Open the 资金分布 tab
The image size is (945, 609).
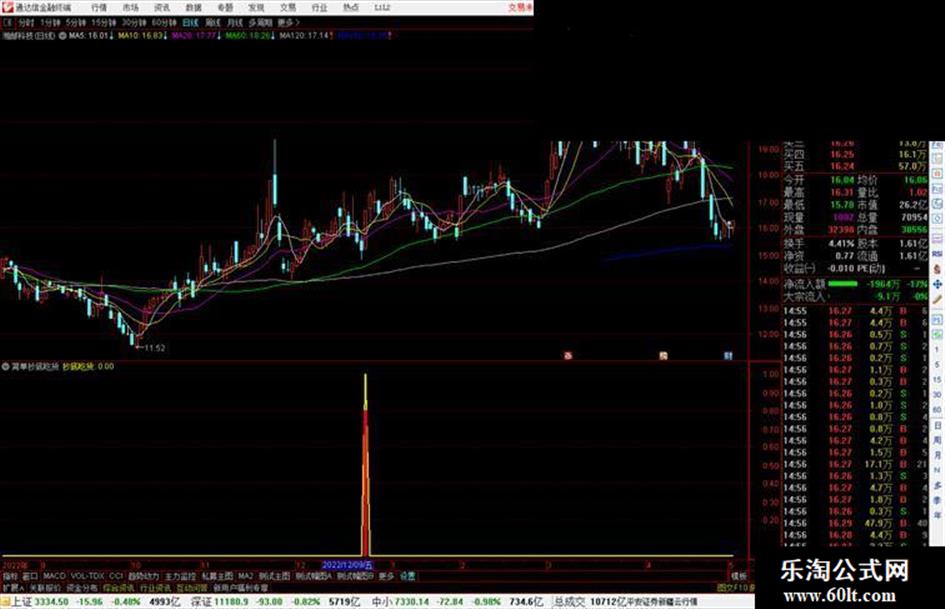(x=81, y=587)
